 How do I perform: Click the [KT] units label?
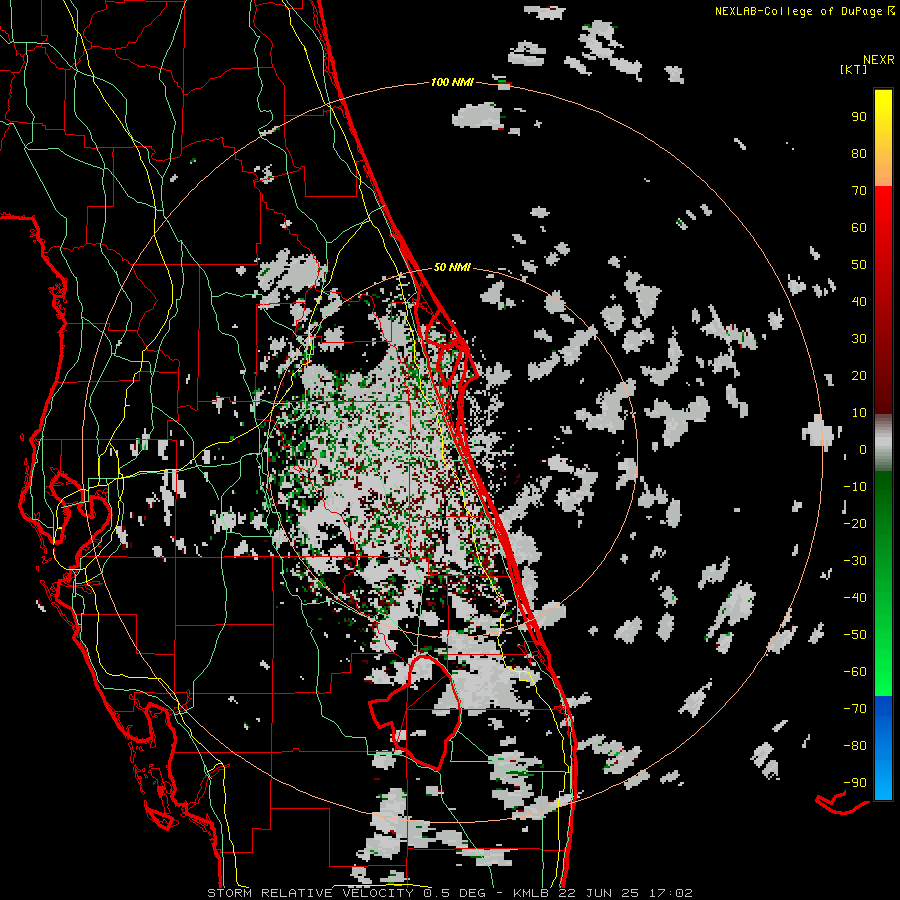tap(854, 69)
